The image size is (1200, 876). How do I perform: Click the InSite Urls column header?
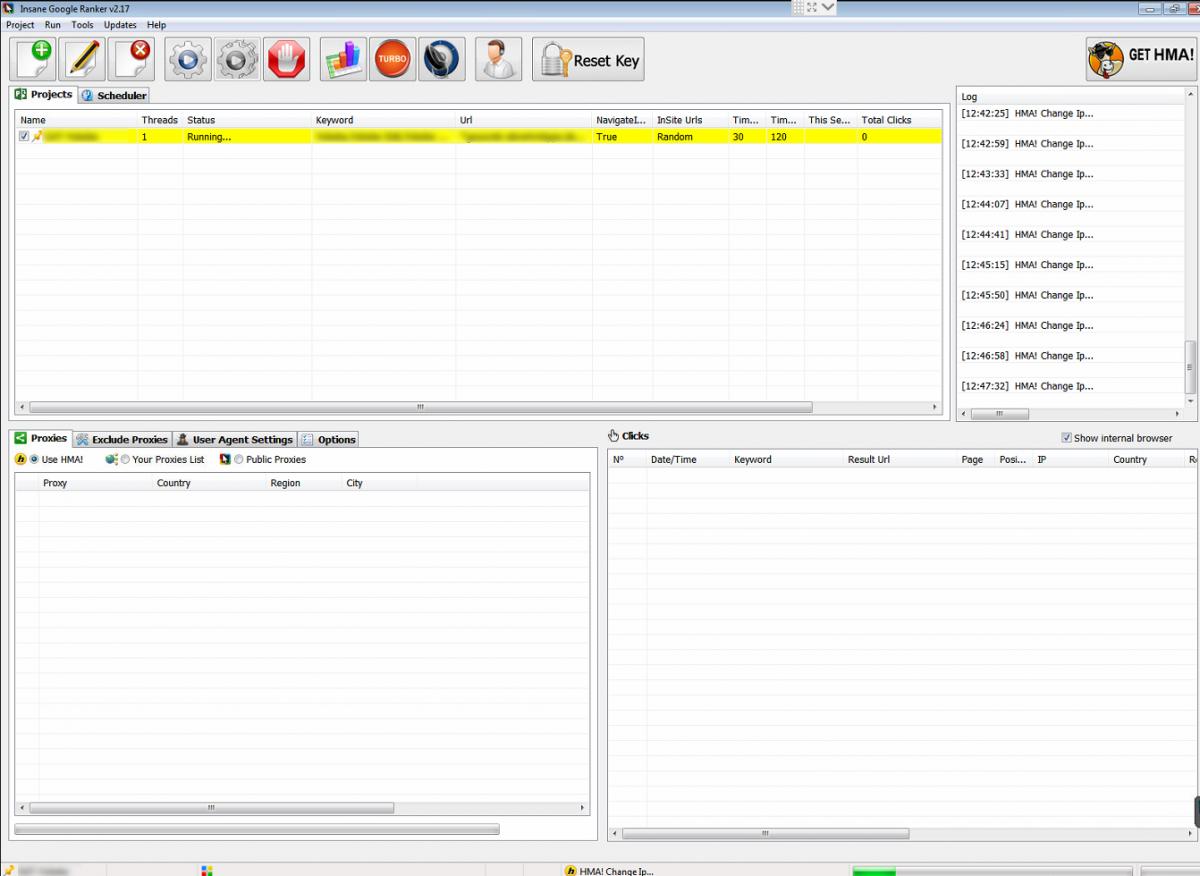tap(690, 120)
